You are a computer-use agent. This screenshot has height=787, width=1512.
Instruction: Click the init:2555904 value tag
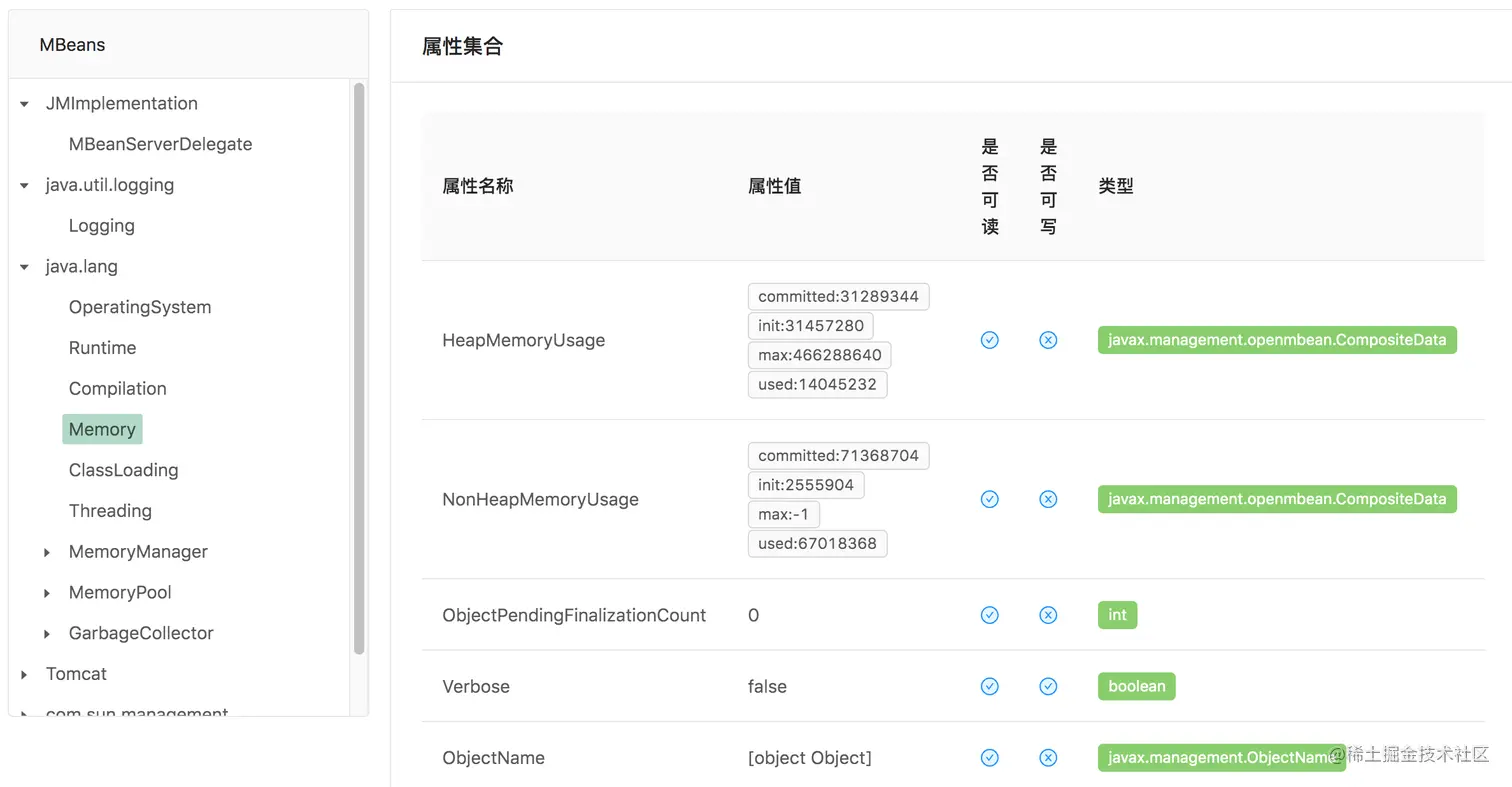pos(806,485)
